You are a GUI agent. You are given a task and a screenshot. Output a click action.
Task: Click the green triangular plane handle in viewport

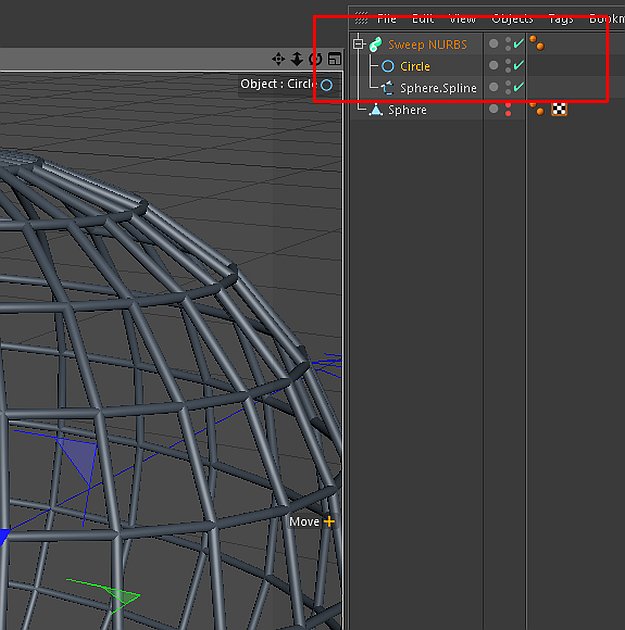125,596
